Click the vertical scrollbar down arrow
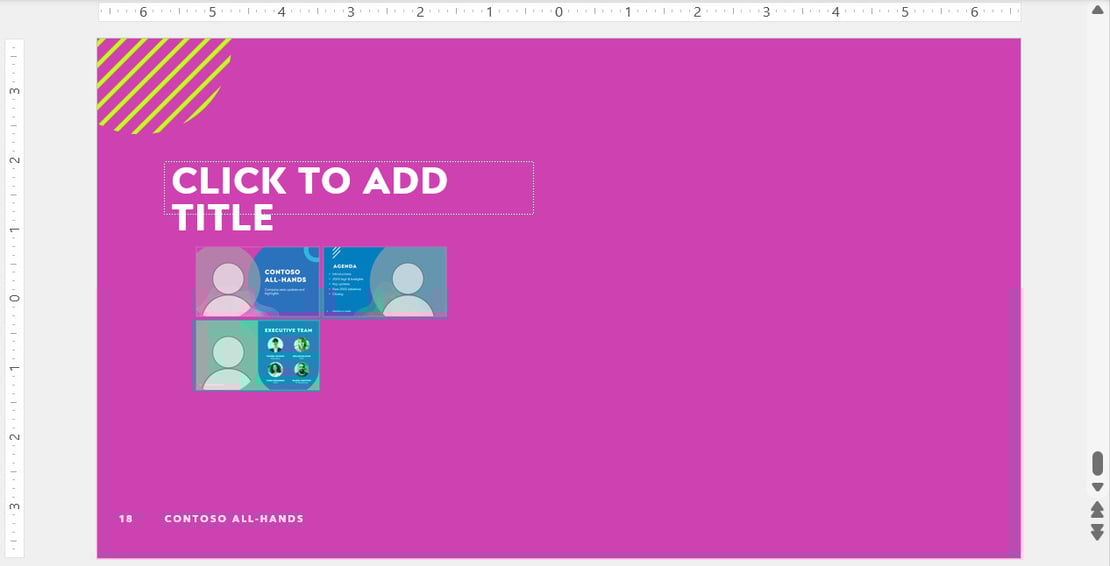 (1097, 487)
